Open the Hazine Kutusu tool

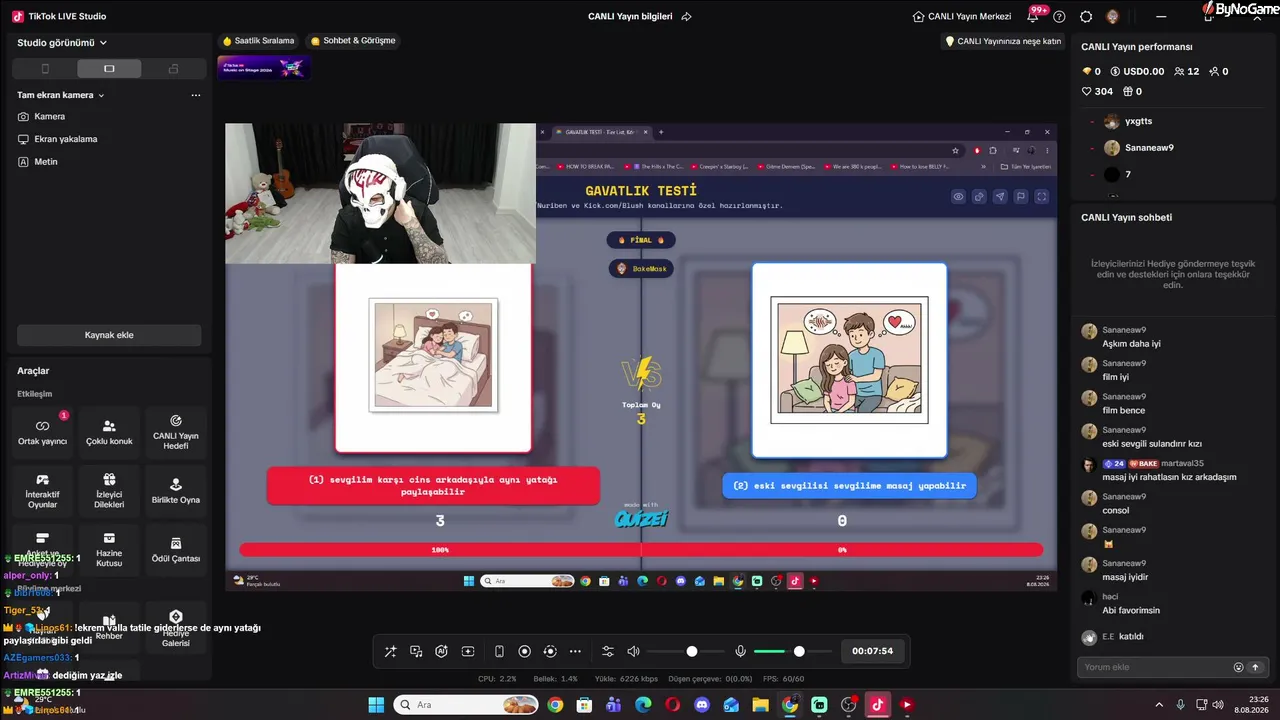[109, 550]
